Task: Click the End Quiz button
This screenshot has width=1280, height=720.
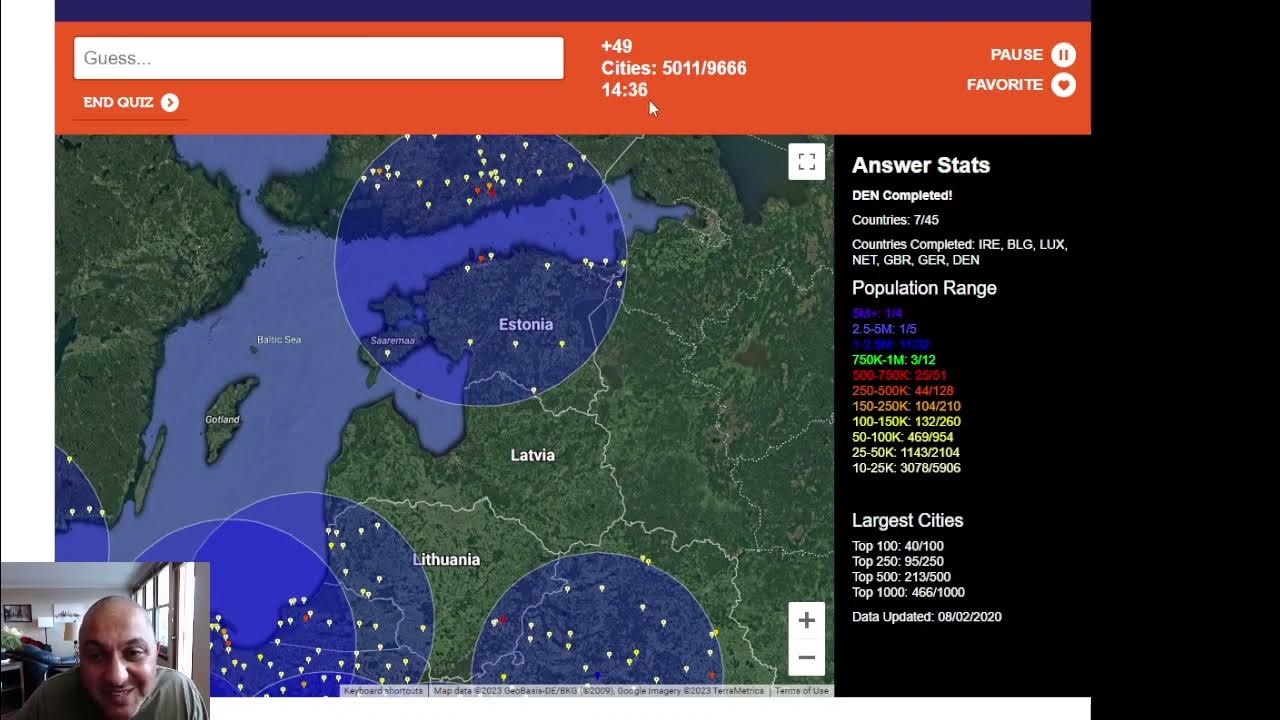Action: tap(131, 102)
